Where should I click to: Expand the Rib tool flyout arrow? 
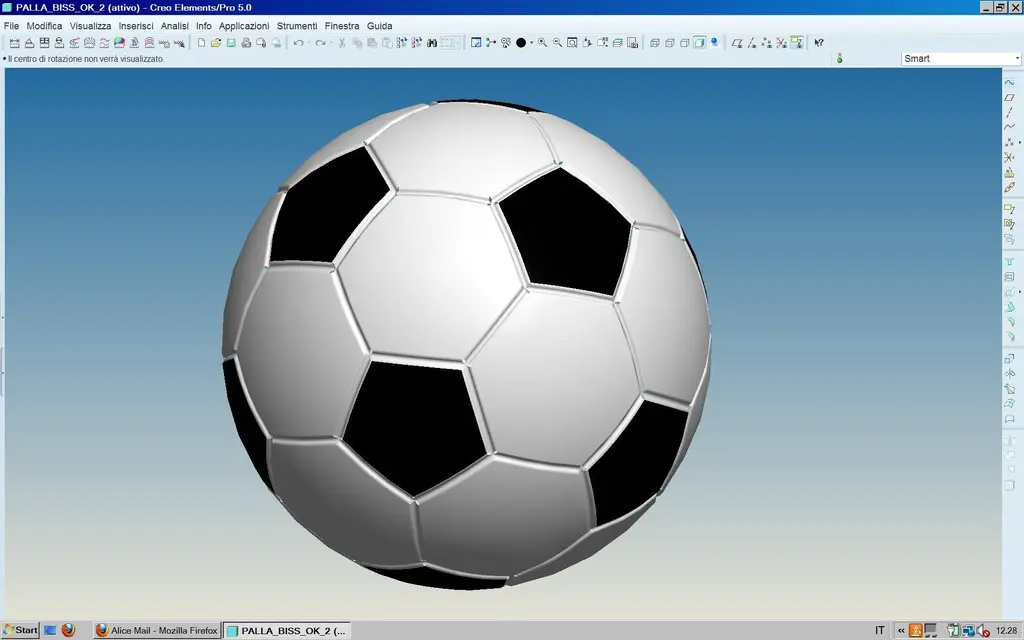click(1019, 292)
